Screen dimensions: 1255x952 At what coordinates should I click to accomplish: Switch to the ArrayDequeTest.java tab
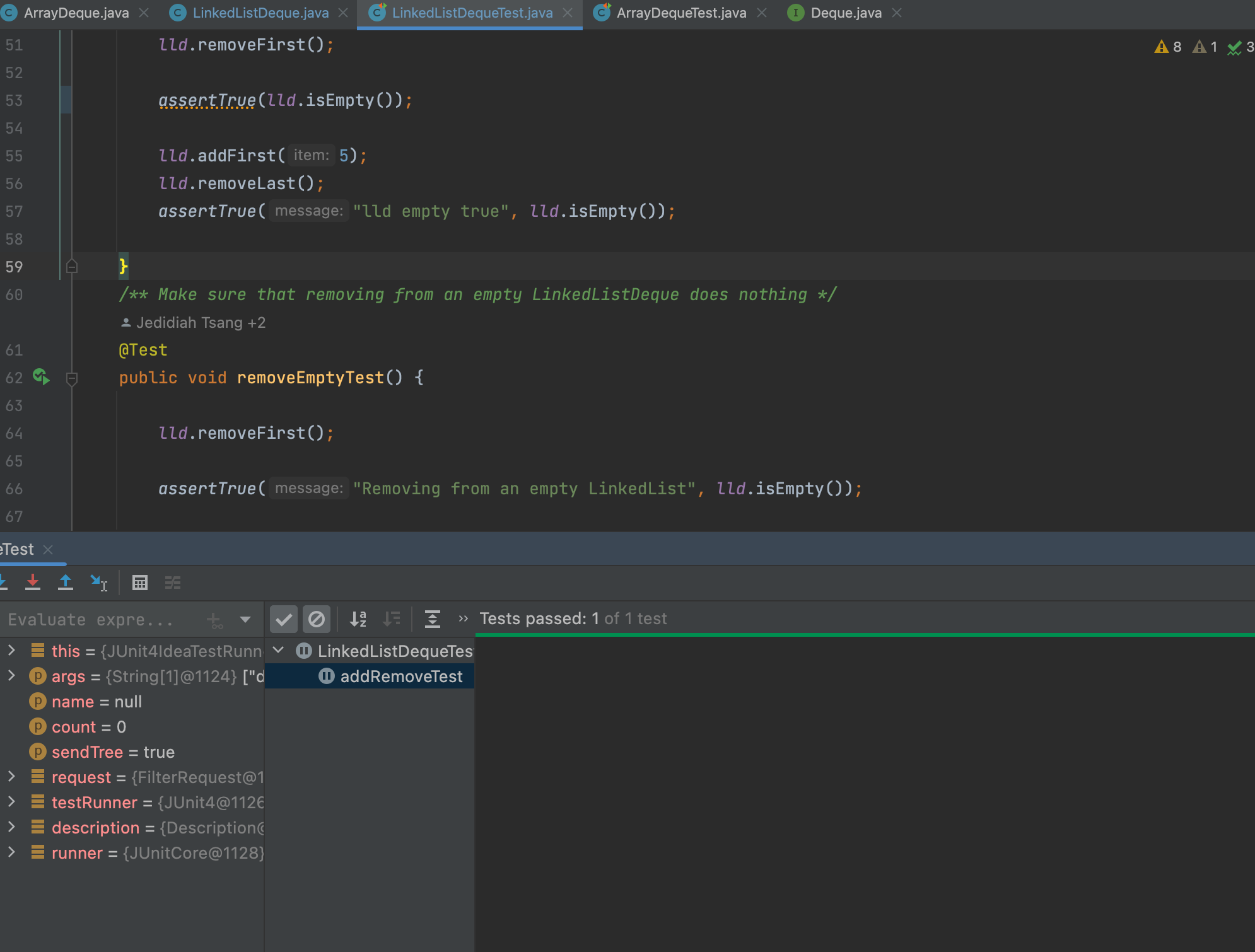[x=680, y=13]
